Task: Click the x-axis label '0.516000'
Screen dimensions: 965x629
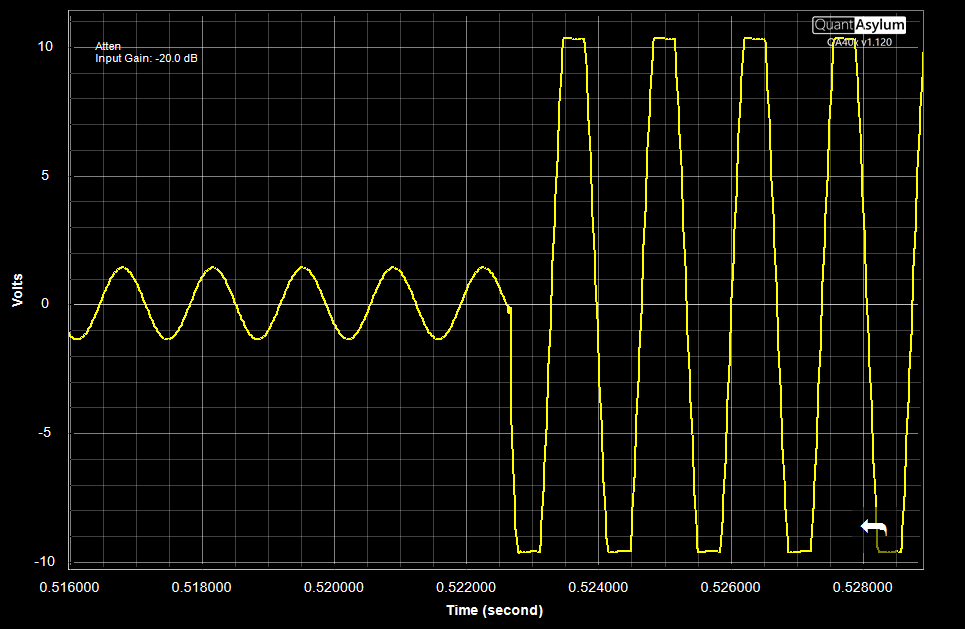Action: coord(70,588)
